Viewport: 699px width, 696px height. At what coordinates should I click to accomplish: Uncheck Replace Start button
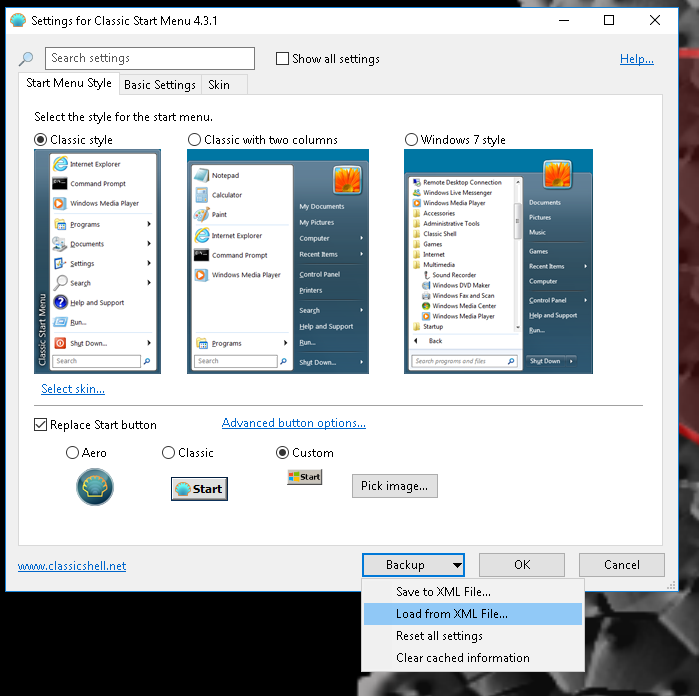click(x=41, y=424)
